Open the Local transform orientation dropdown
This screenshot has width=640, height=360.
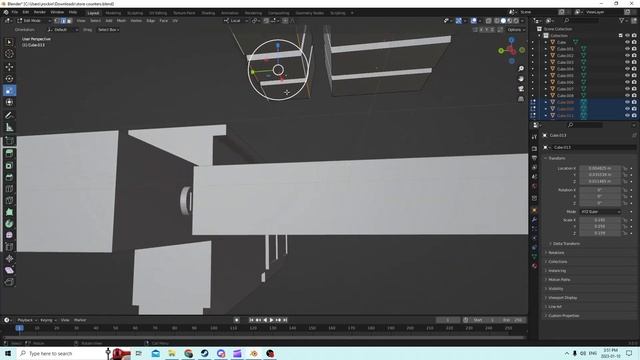pos(236,20)
